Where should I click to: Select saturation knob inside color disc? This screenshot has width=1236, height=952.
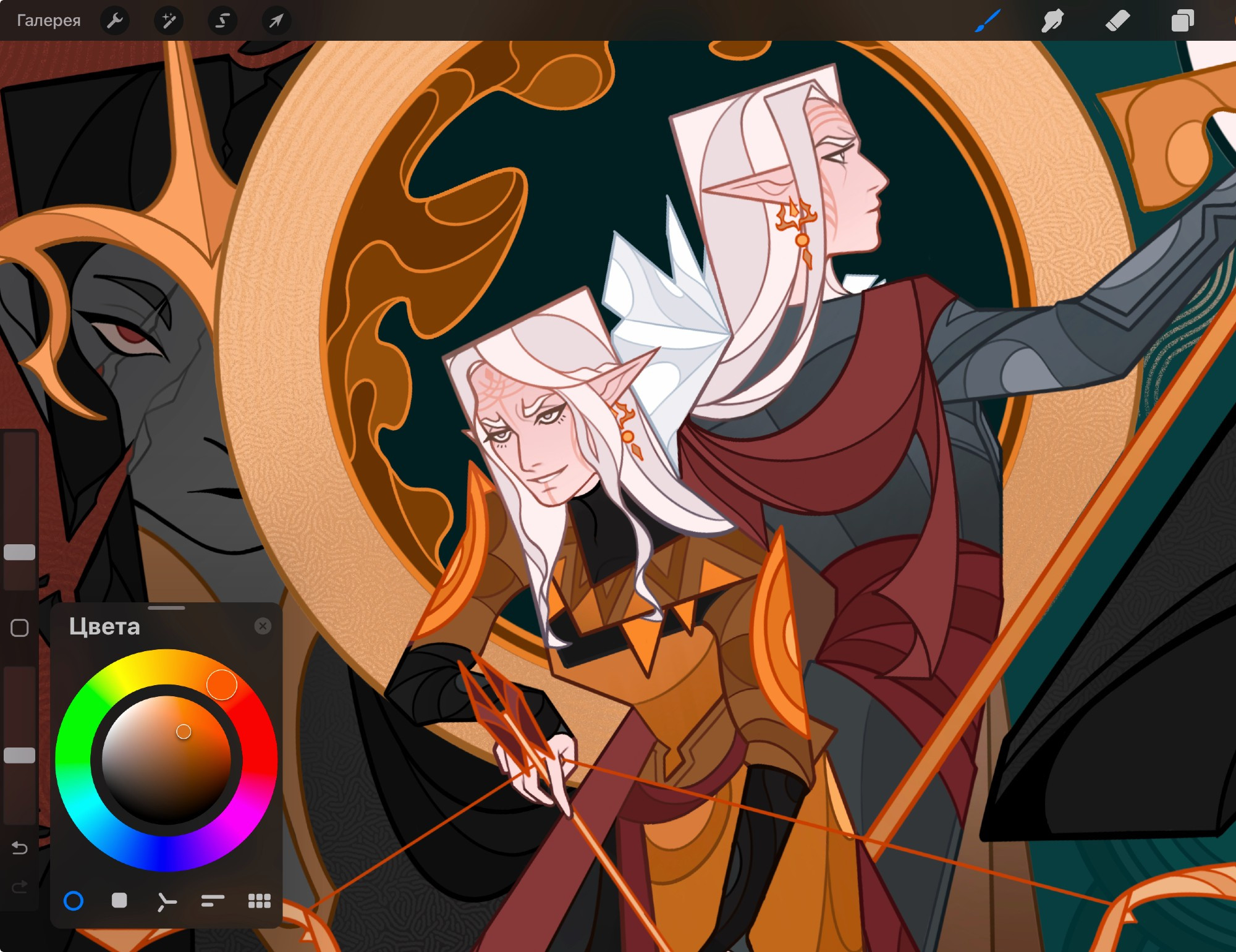[184, 731]
